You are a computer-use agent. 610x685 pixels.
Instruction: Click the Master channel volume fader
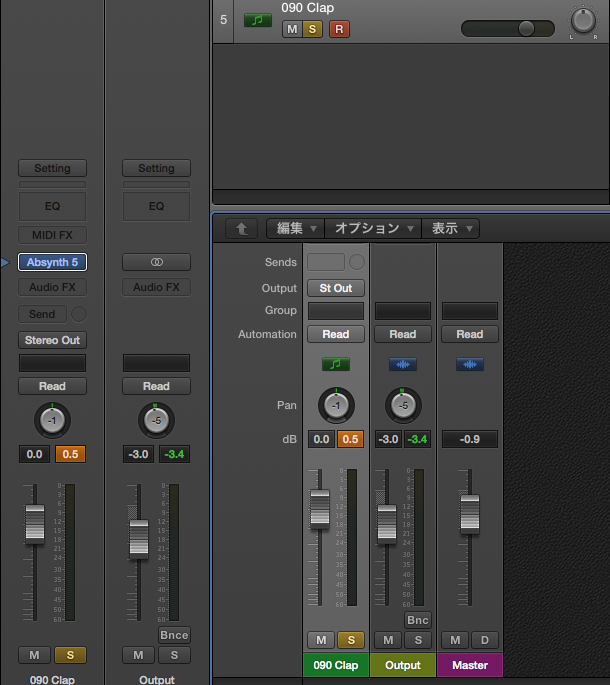click(469, 511)
